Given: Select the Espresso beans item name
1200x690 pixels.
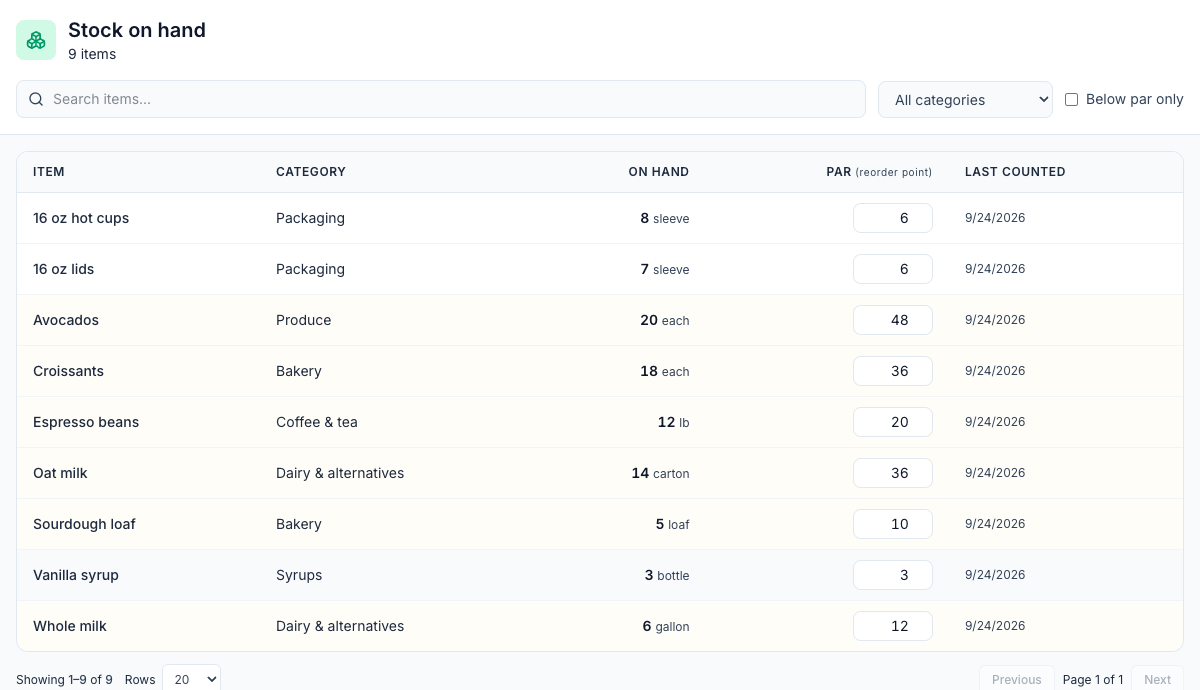Looking at the screenshot, I should pyautogui.click(x=86, y=422).
